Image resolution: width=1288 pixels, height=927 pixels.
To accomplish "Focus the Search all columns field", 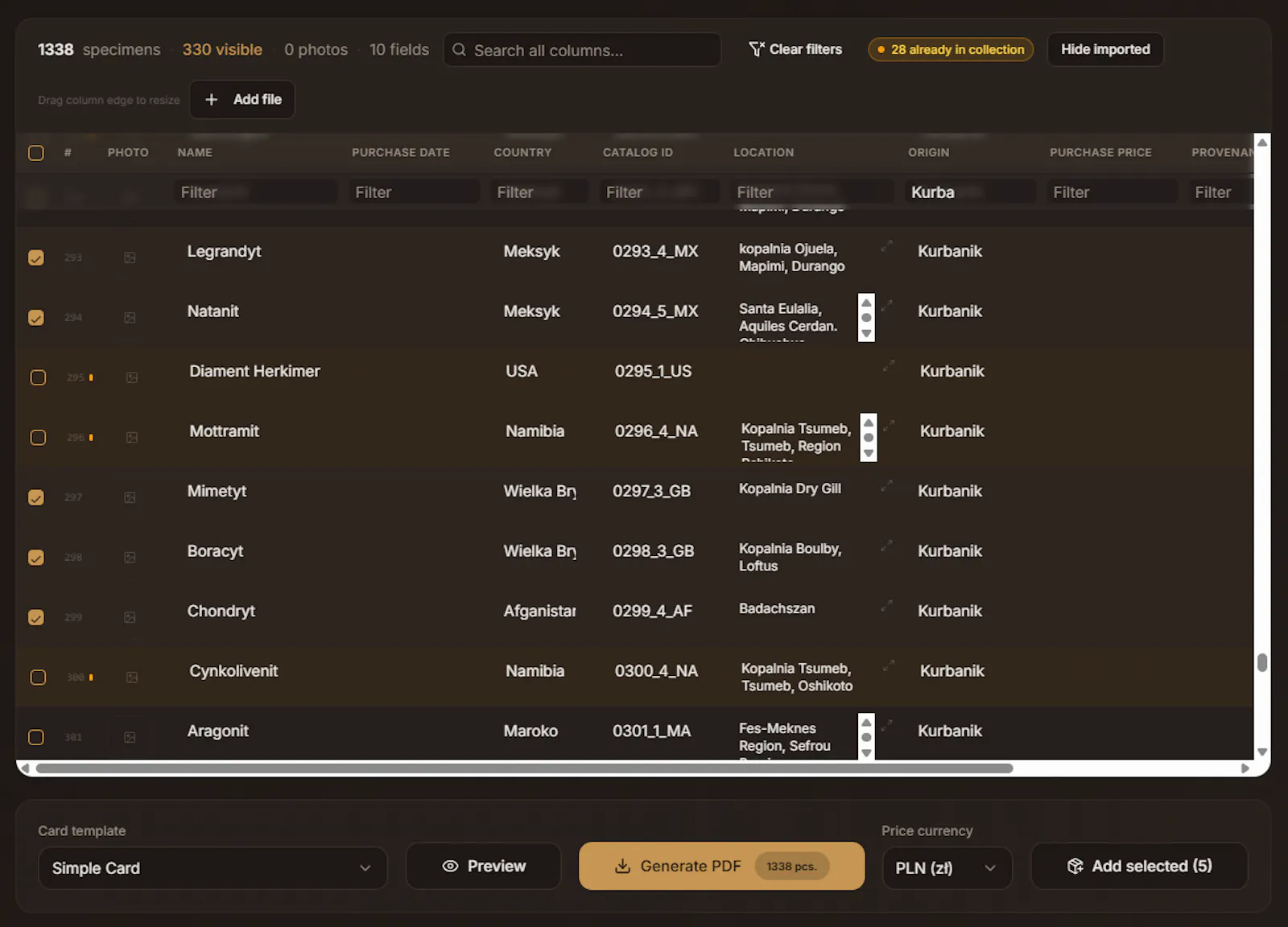I will click(x=582, y=50).
